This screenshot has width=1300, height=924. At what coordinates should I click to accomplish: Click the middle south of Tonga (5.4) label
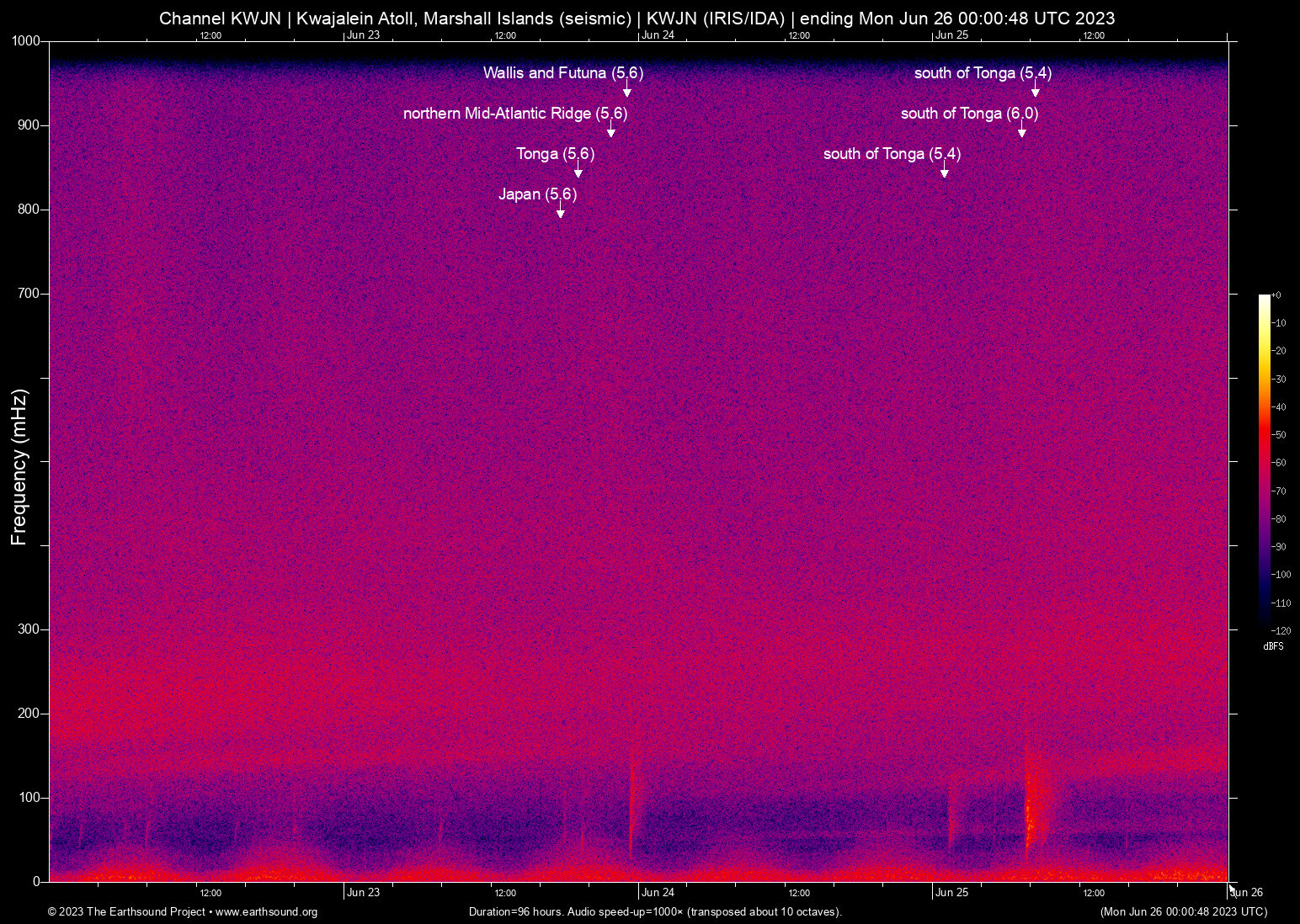point(892,154)
